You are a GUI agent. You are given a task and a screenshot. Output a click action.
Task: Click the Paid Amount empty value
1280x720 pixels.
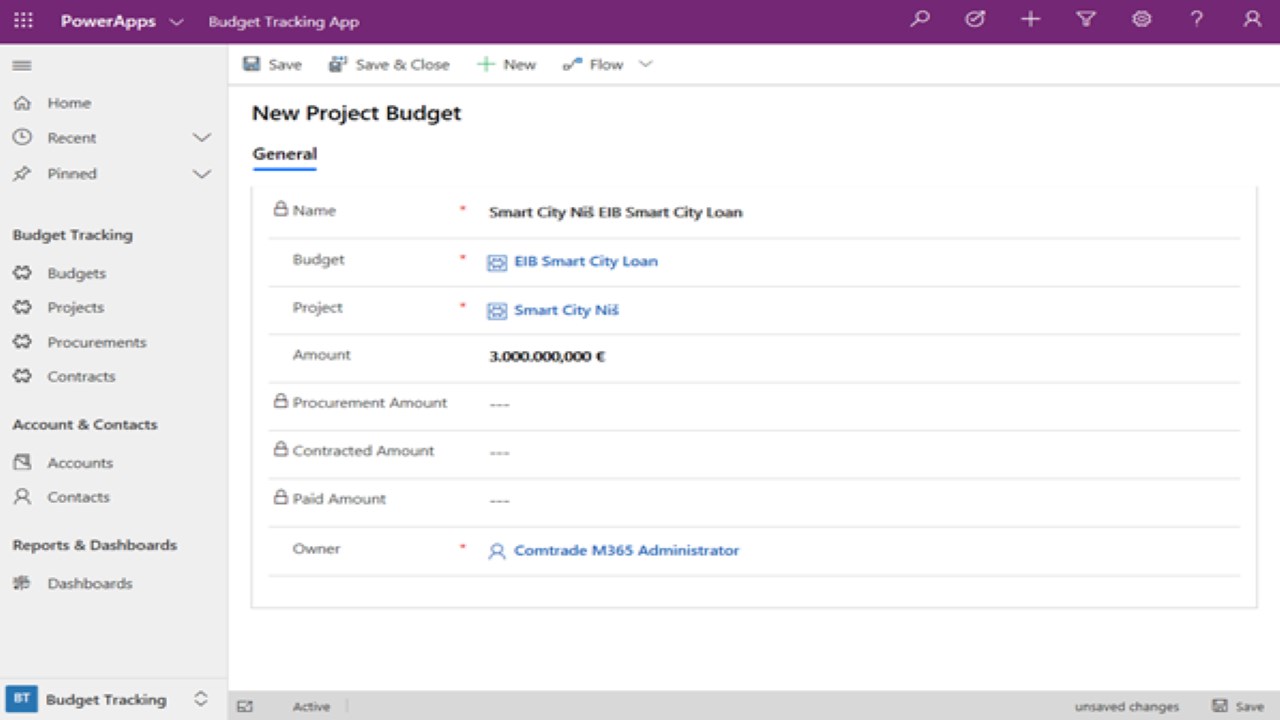pos(500,500)
